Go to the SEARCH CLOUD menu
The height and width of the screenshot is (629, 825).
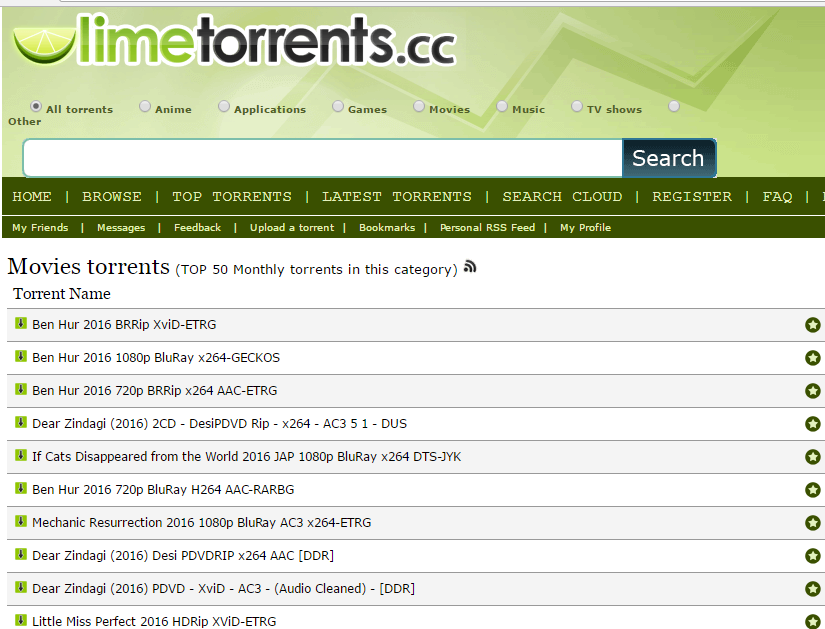pyautogui.click(x=562, y=197)
